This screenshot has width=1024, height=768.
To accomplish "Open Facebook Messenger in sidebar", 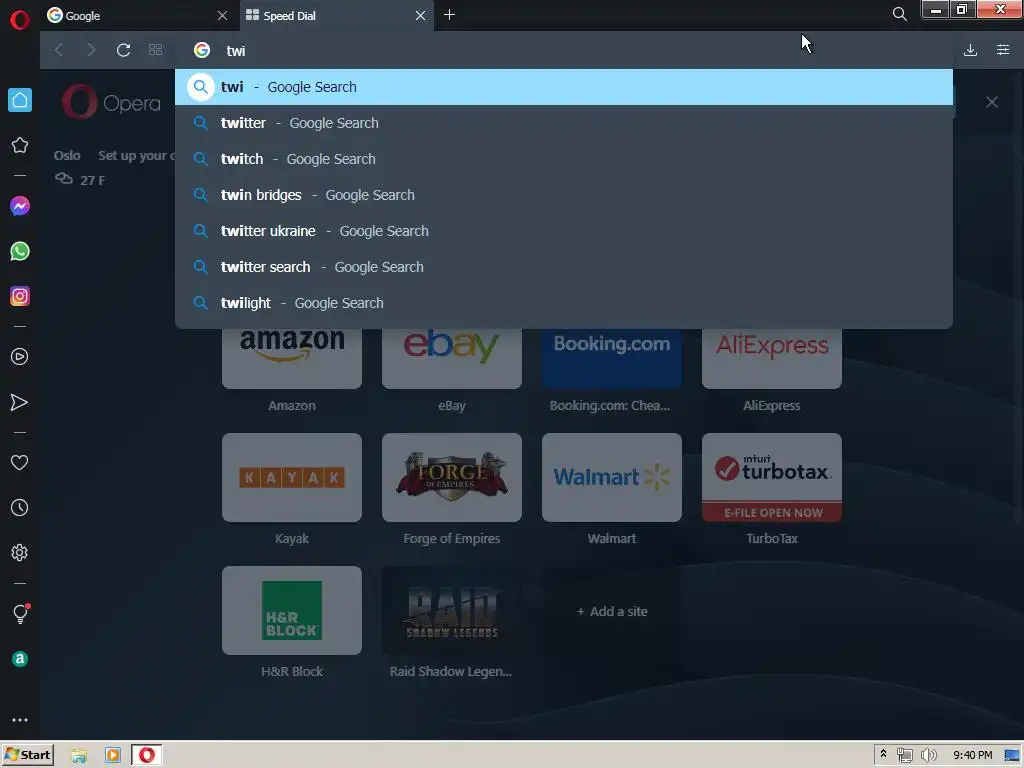I will (20, 206).
